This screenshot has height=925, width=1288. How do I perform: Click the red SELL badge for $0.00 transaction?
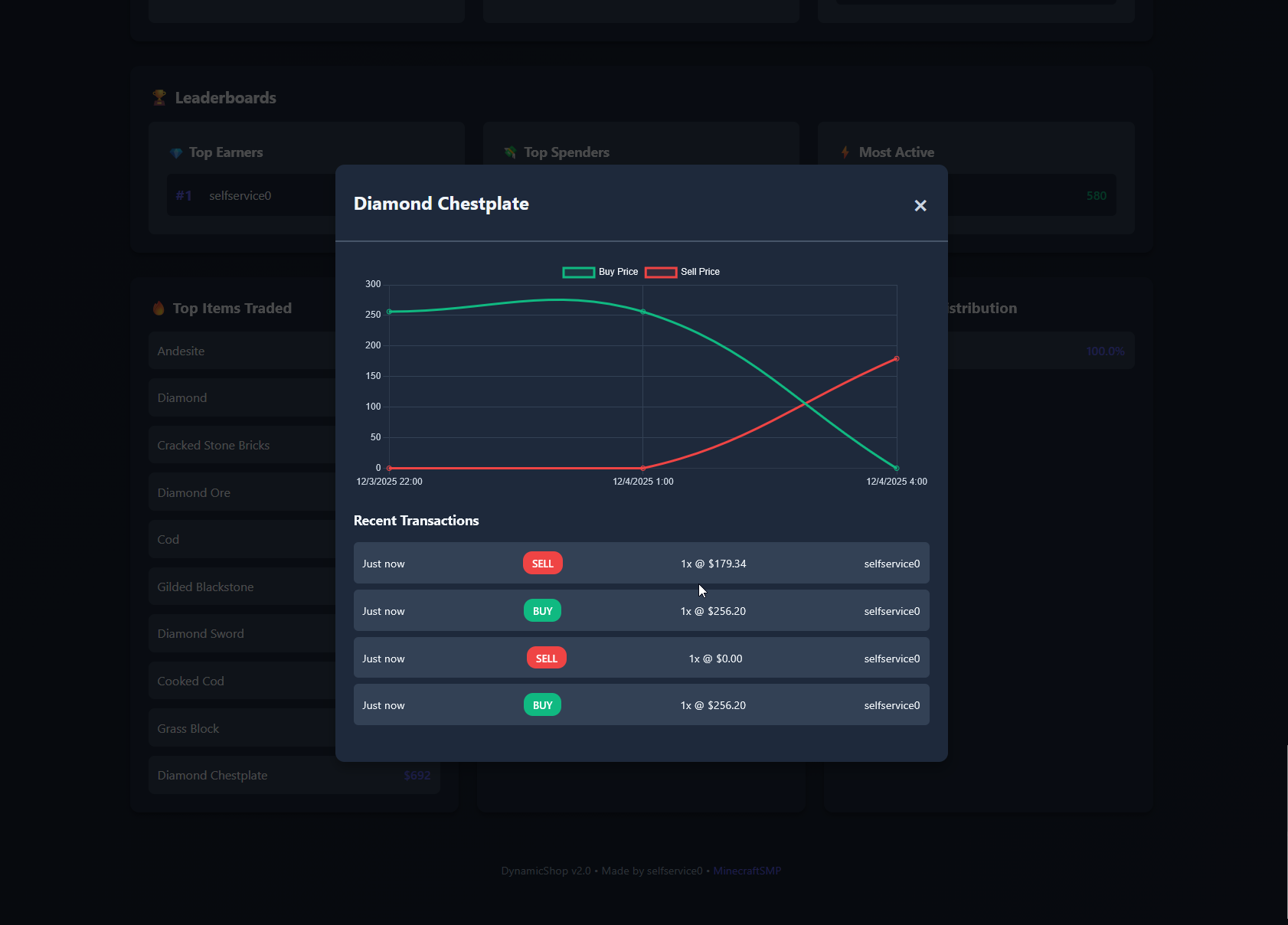click(x=546, y=659)
